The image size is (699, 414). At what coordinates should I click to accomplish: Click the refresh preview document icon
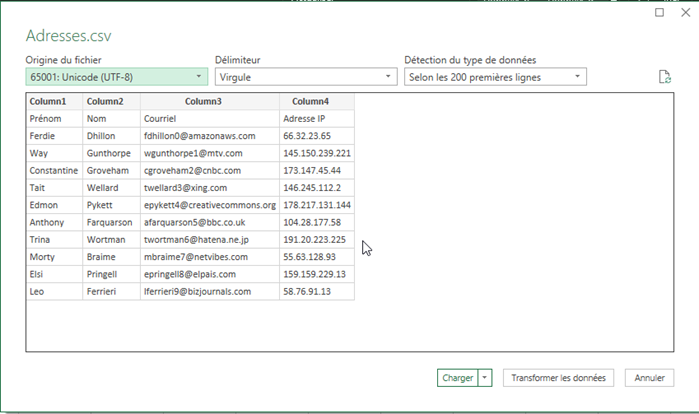(665, 77)
